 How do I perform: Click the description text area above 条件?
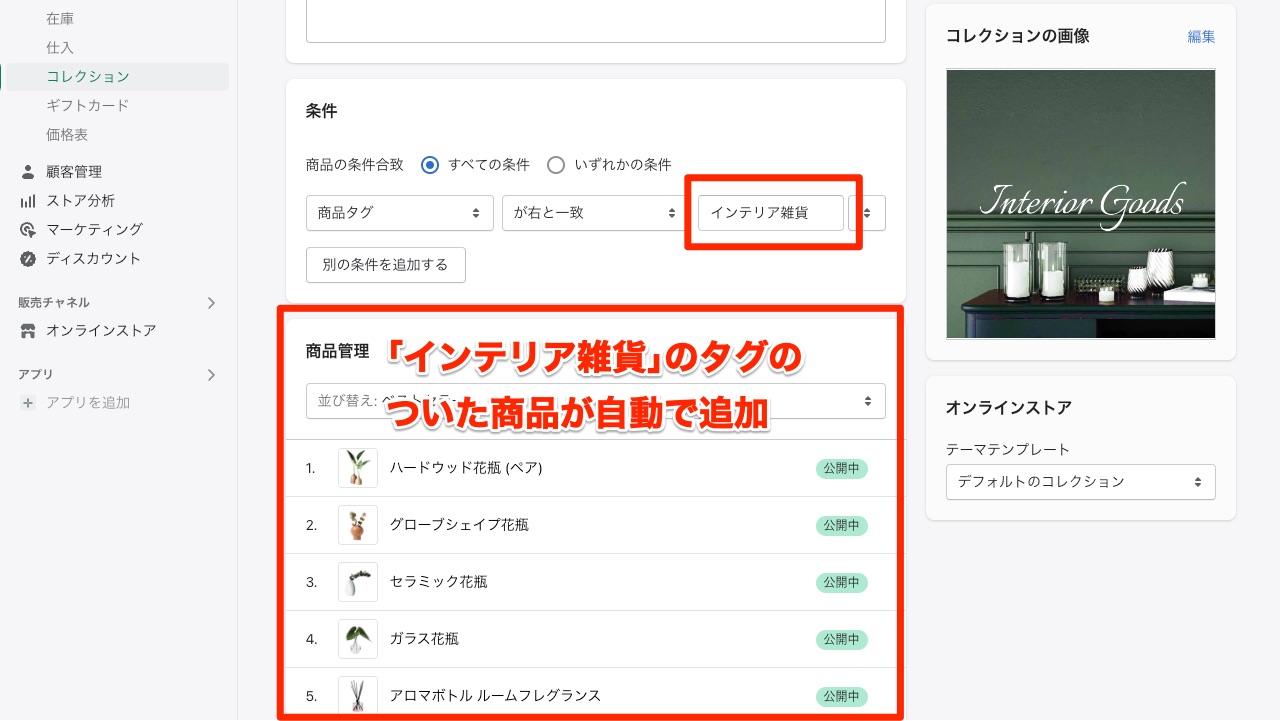tap(596, 21)
